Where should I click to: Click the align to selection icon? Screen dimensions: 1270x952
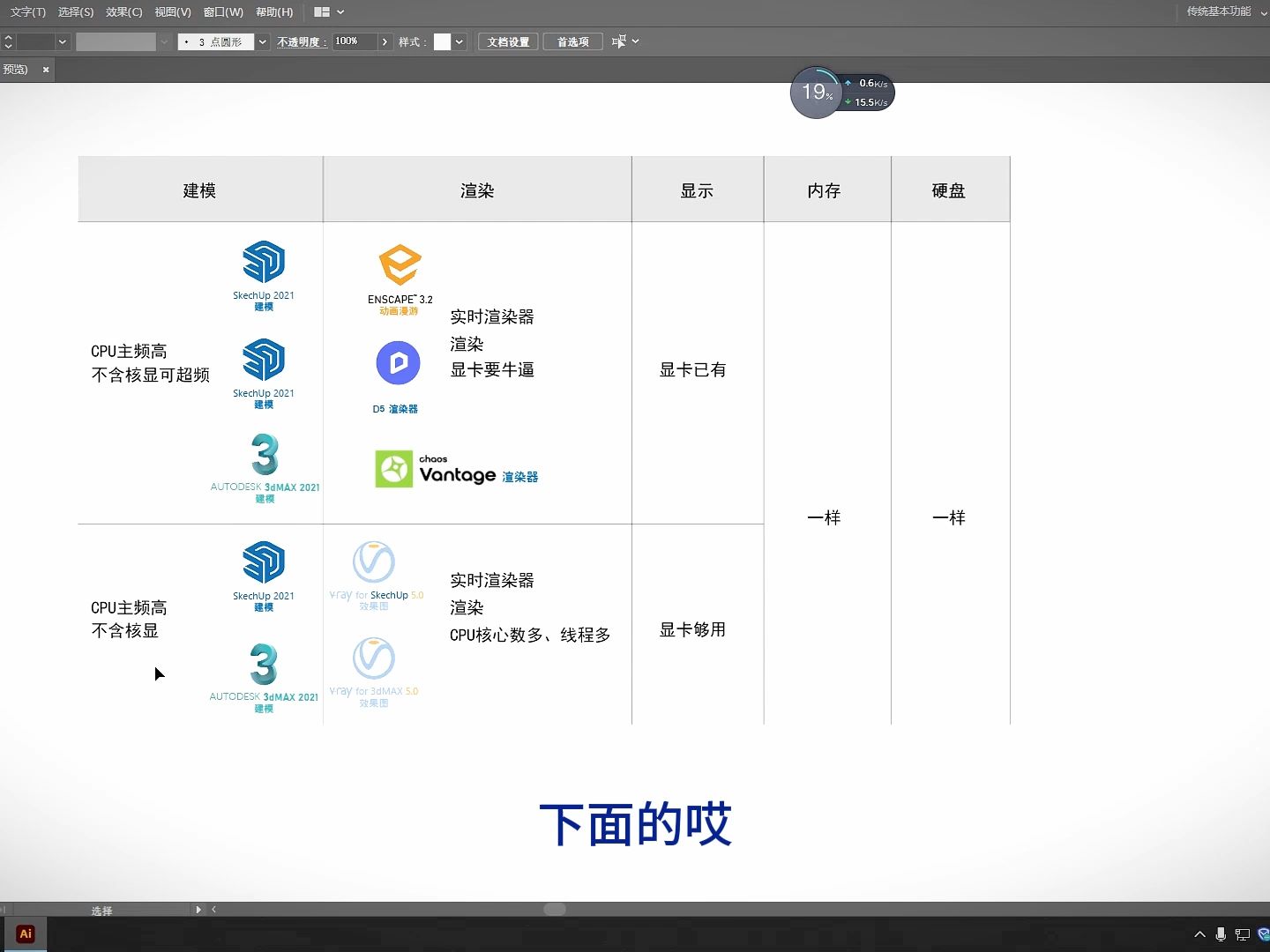point(619,41)
